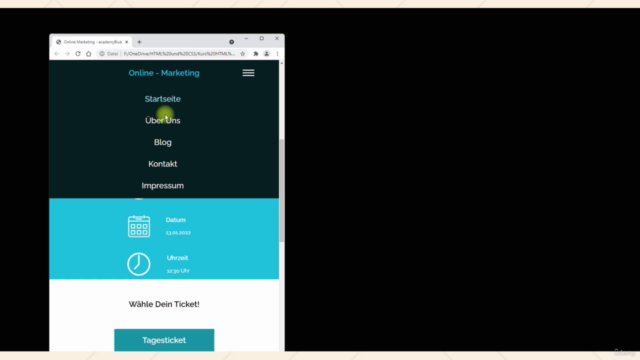Click the Uhrzeit label text

pyautogui.click(x=178, y=258)
